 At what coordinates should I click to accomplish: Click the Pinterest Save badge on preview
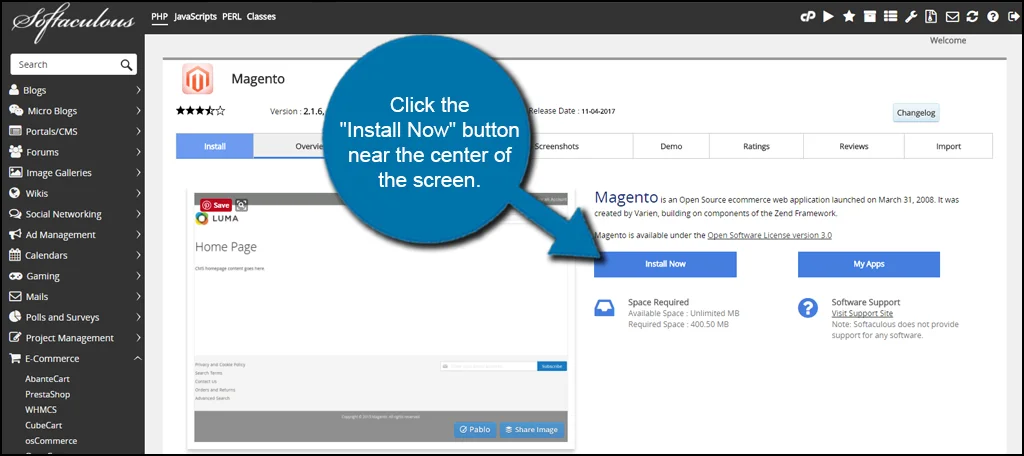coord(216,205)
